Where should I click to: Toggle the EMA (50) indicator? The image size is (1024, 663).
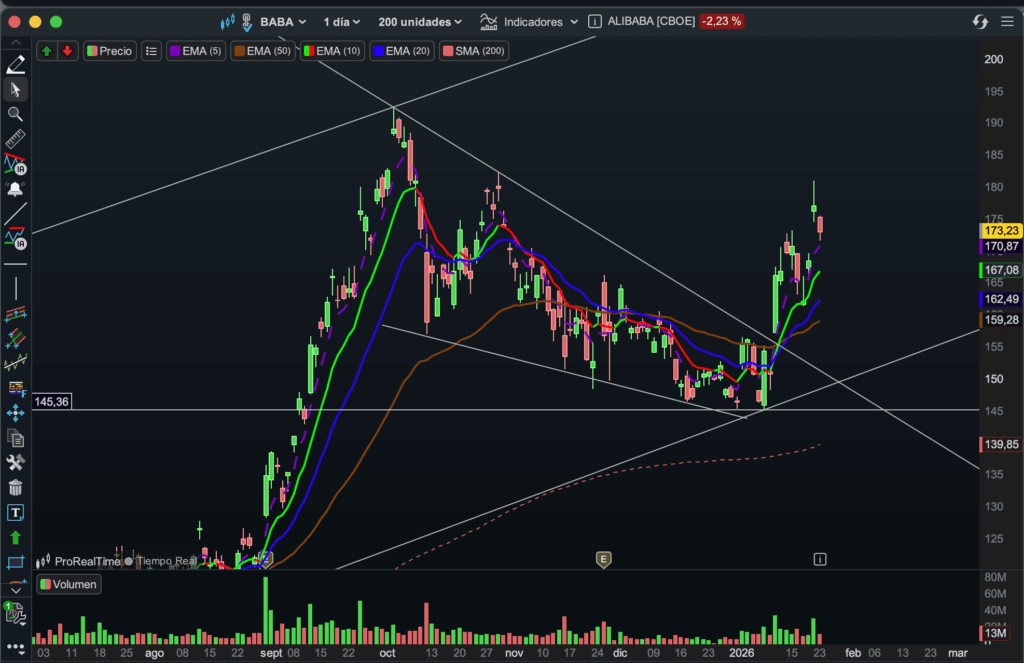coord(262,51)
